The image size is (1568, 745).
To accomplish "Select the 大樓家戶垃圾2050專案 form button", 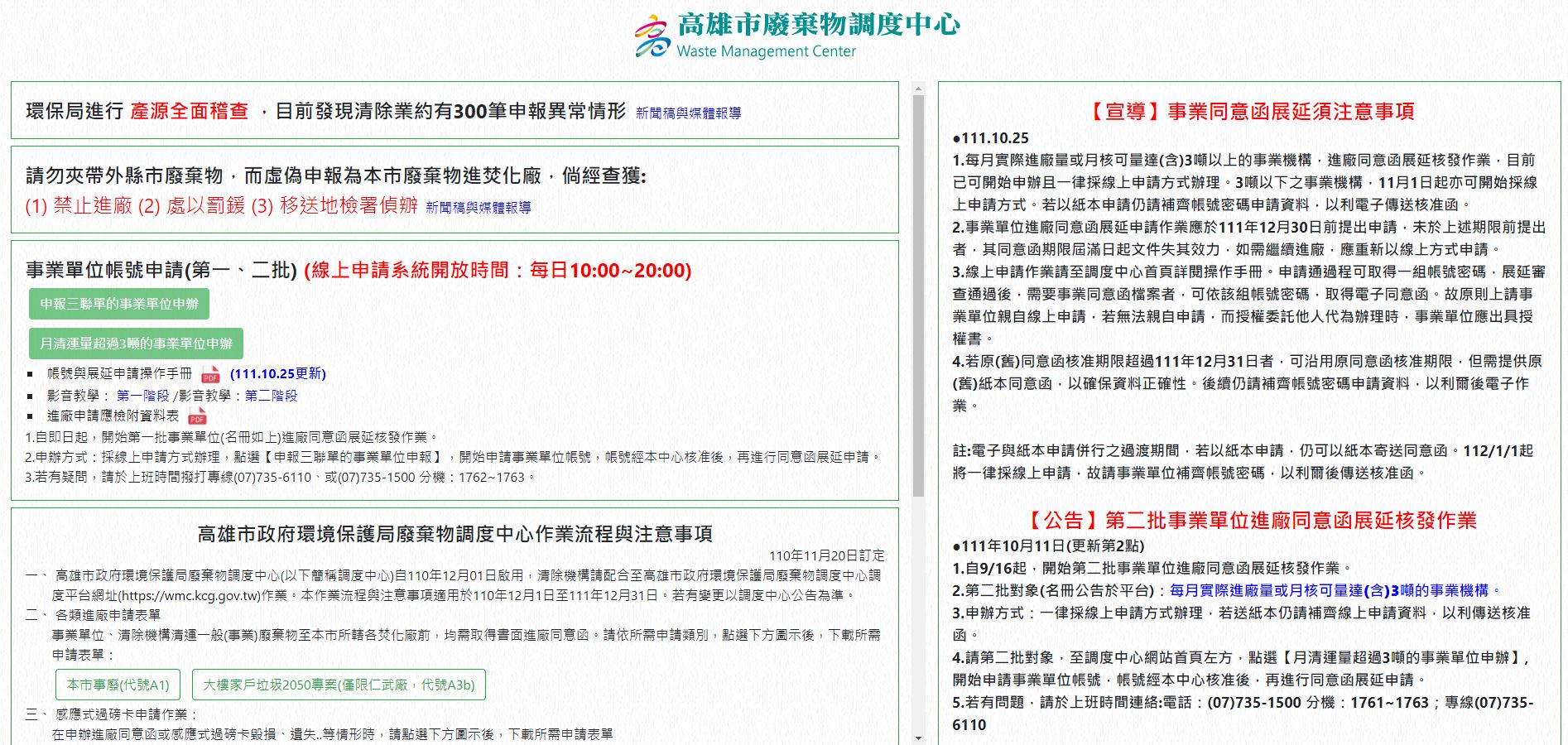I will (339, 685).
